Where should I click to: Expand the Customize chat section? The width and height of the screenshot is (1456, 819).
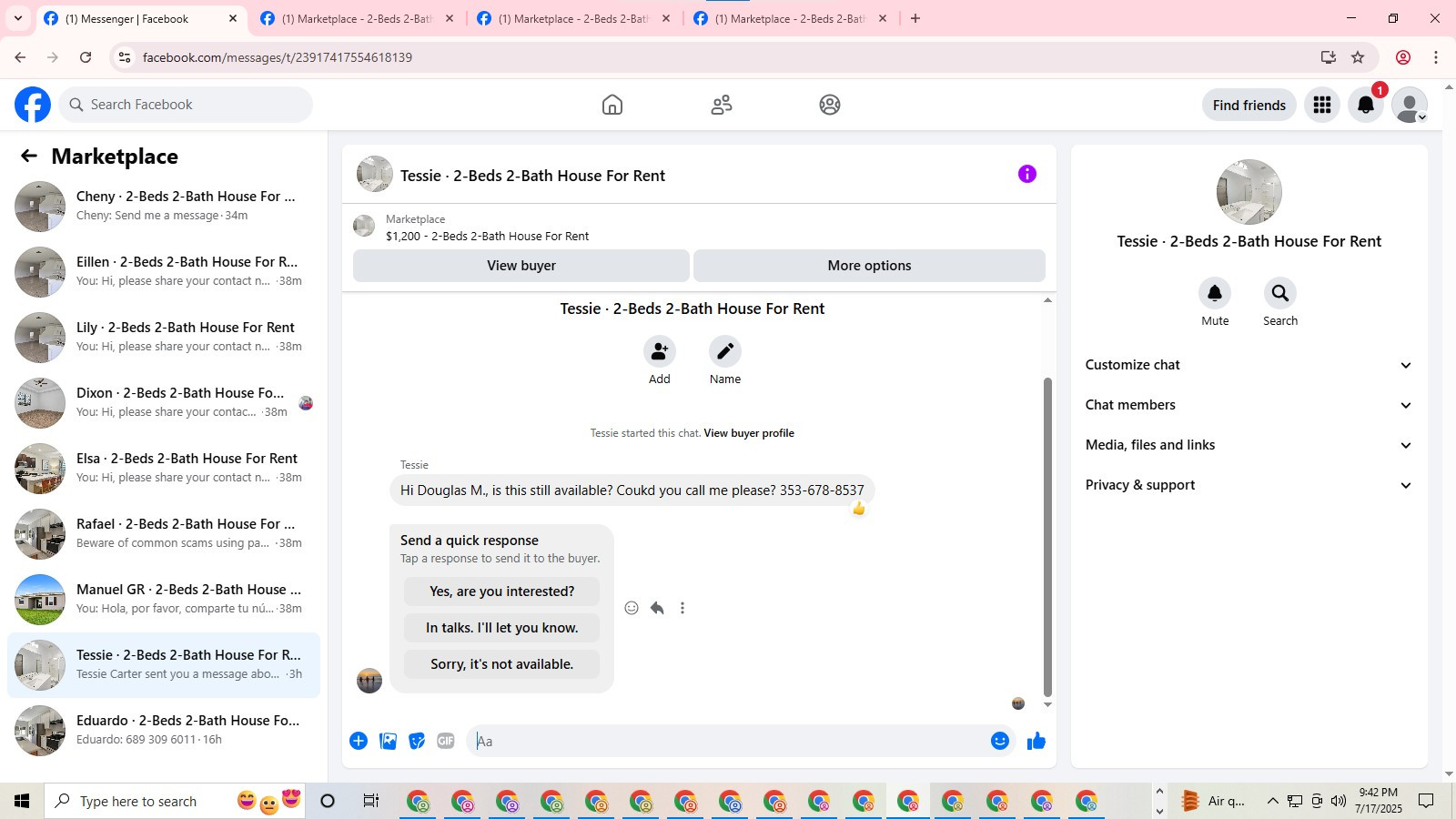pos(1249,365)
